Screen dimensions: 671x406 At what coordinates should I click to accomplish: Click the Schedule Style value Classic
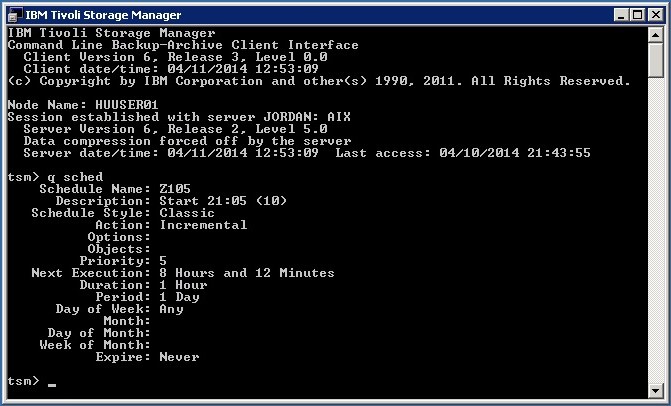(187, 213)
